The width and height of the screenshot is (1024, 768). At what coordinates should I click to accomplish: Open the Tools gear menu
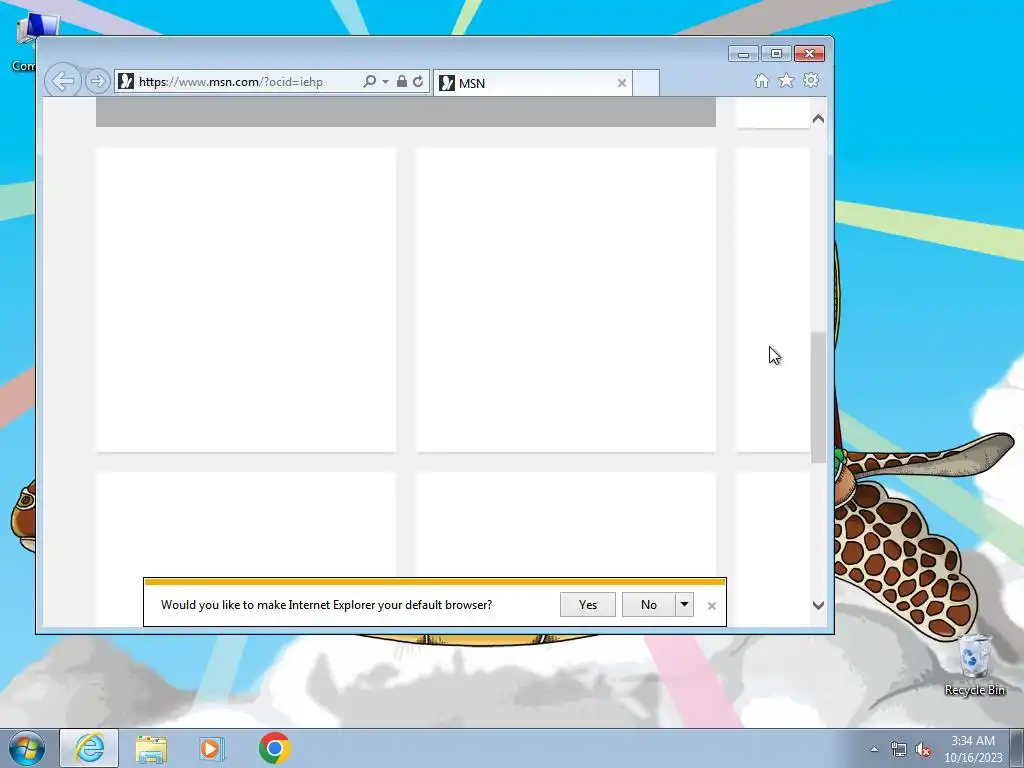(811, 80)
